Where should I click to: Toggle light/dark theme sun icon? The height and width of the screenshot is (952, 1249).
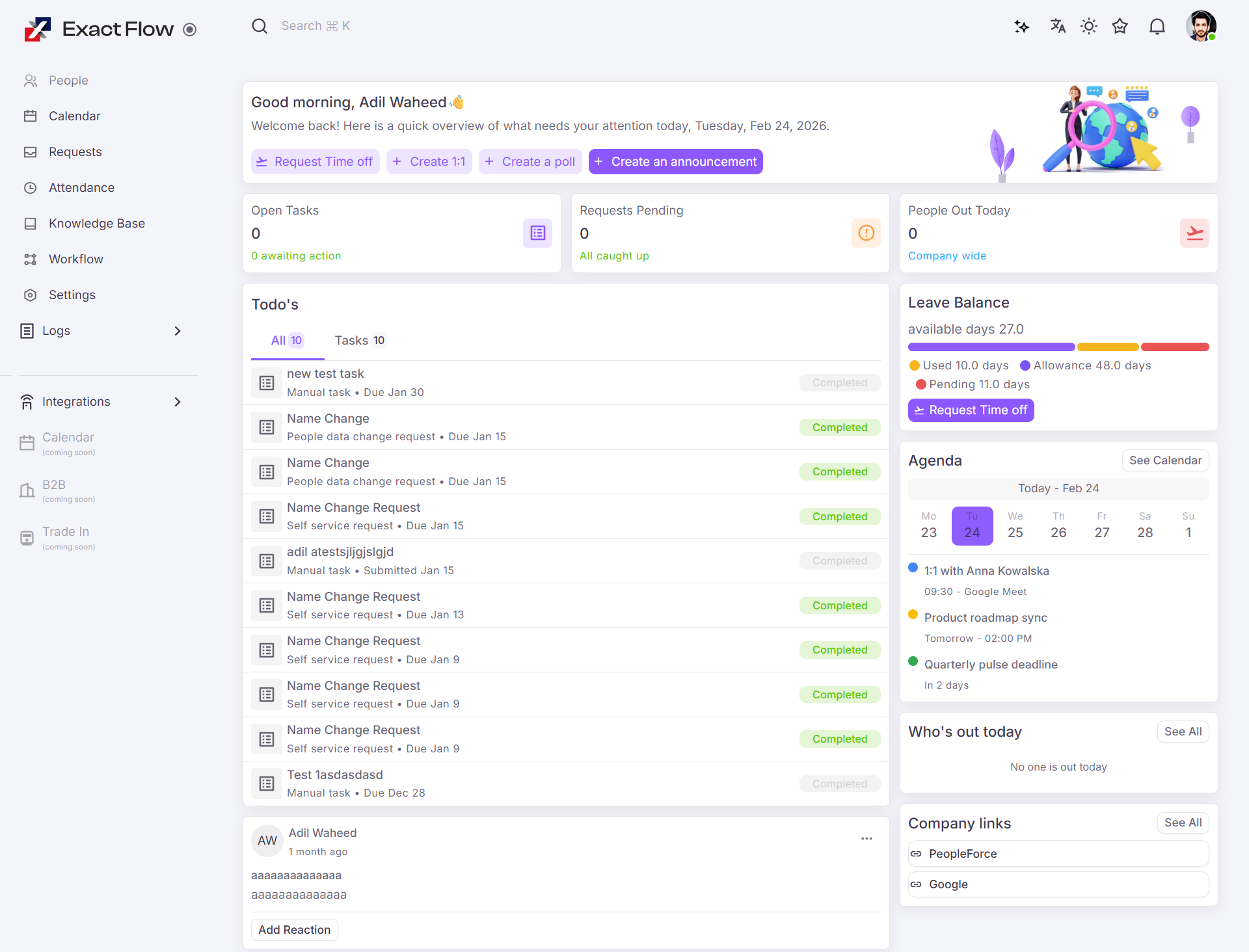tap(1088, 27)
